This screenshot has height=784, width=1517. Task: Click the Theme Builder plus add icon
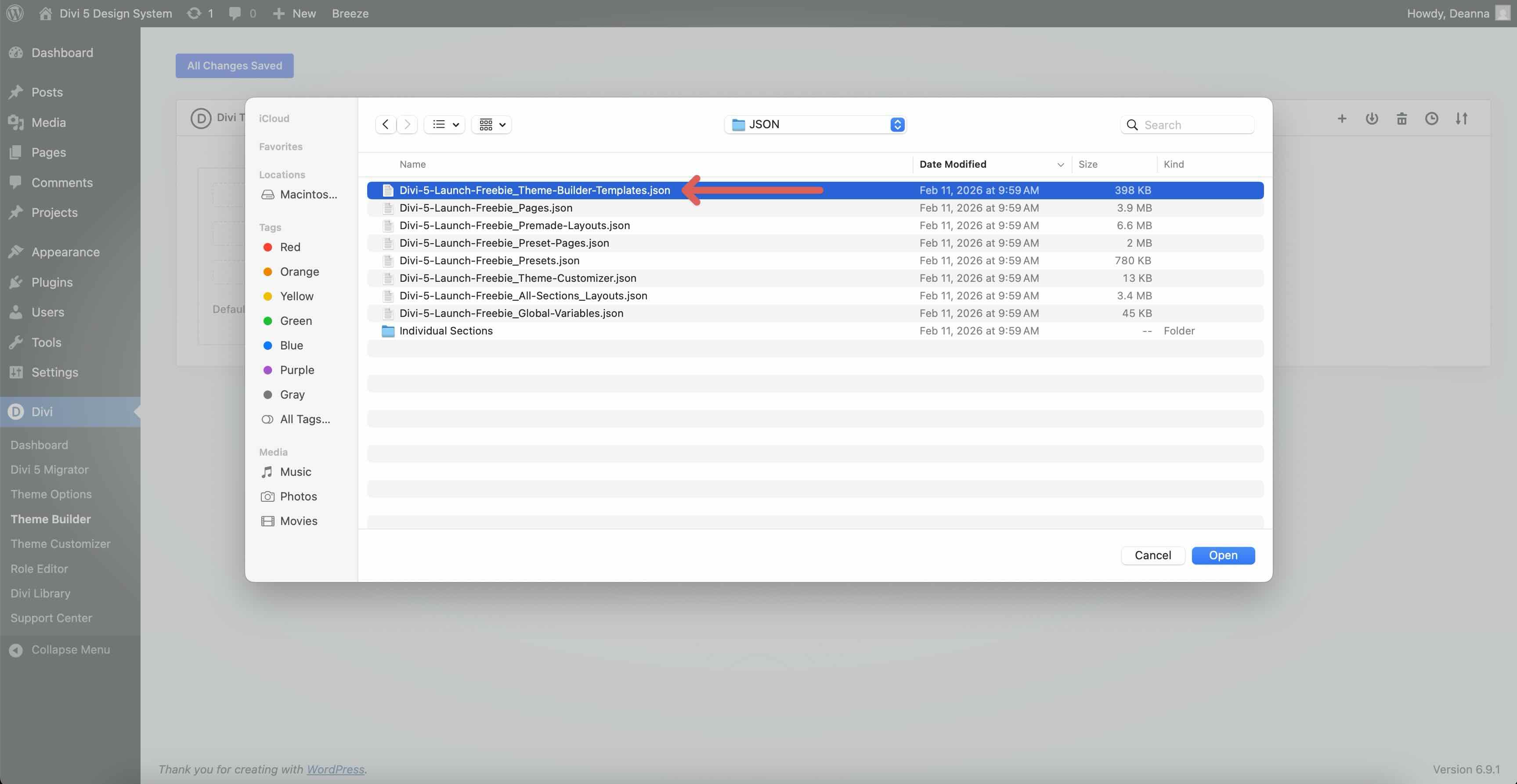(1341, 119)
